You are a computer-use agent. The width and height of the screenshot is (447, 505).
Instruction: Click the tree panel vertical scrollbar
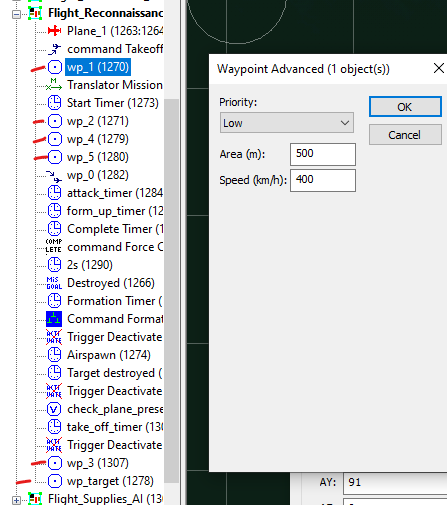172,290
